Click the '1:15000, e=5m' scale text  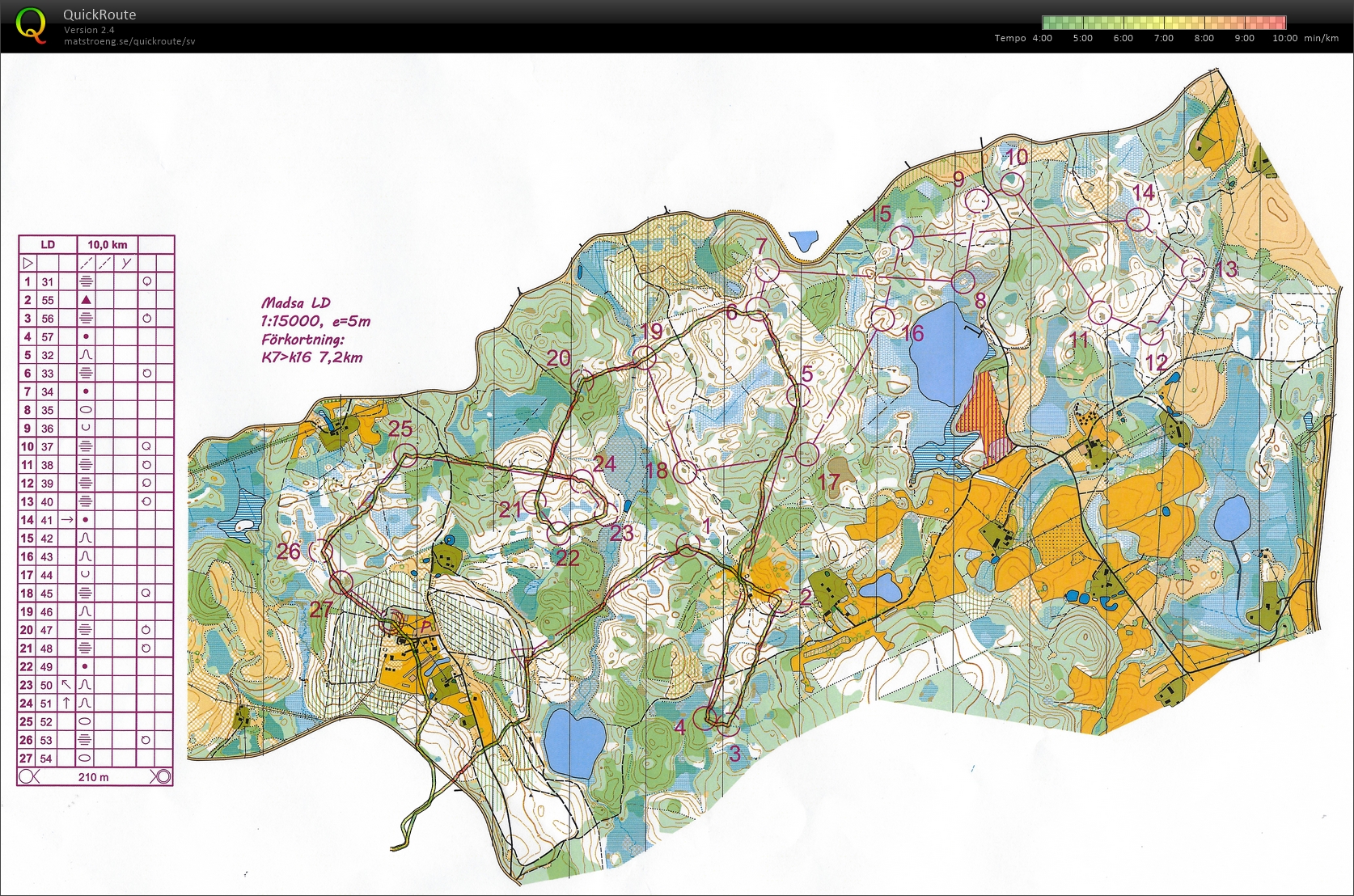point(315,321)
